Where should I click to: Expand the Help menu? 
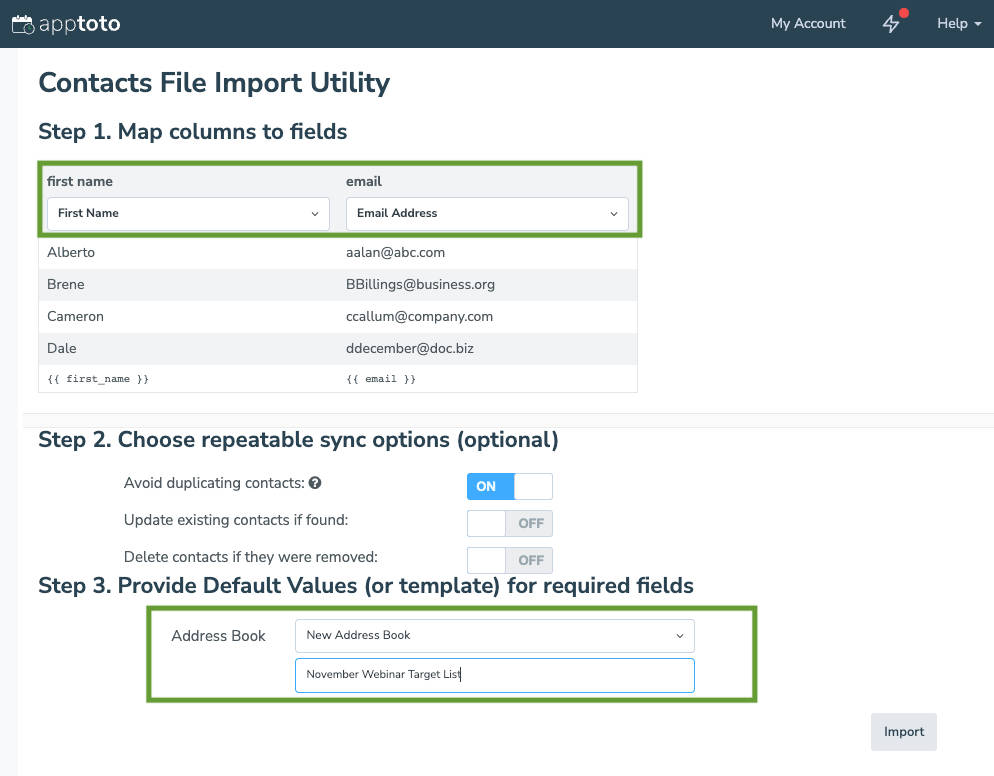tap(958, 24)
